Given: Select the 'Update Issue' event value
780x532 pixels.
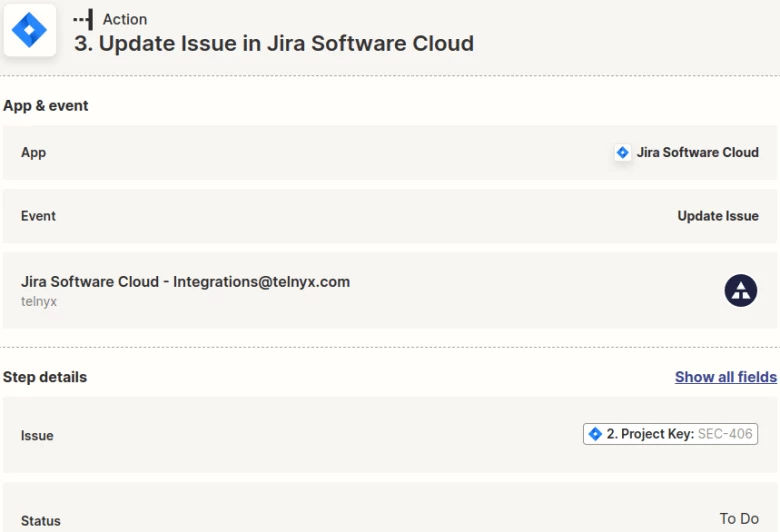Looking at the screenshot, I should 717,216.
